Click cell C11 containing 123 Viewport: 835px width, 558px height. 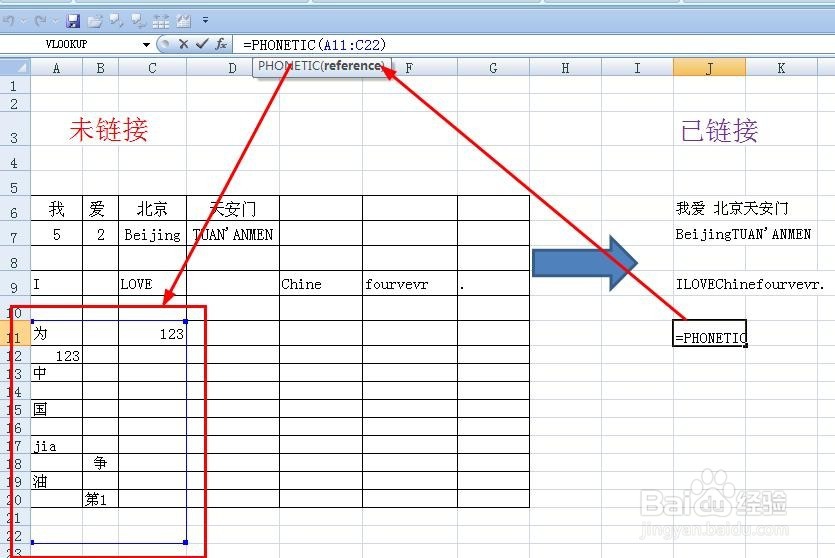(152, 333)
